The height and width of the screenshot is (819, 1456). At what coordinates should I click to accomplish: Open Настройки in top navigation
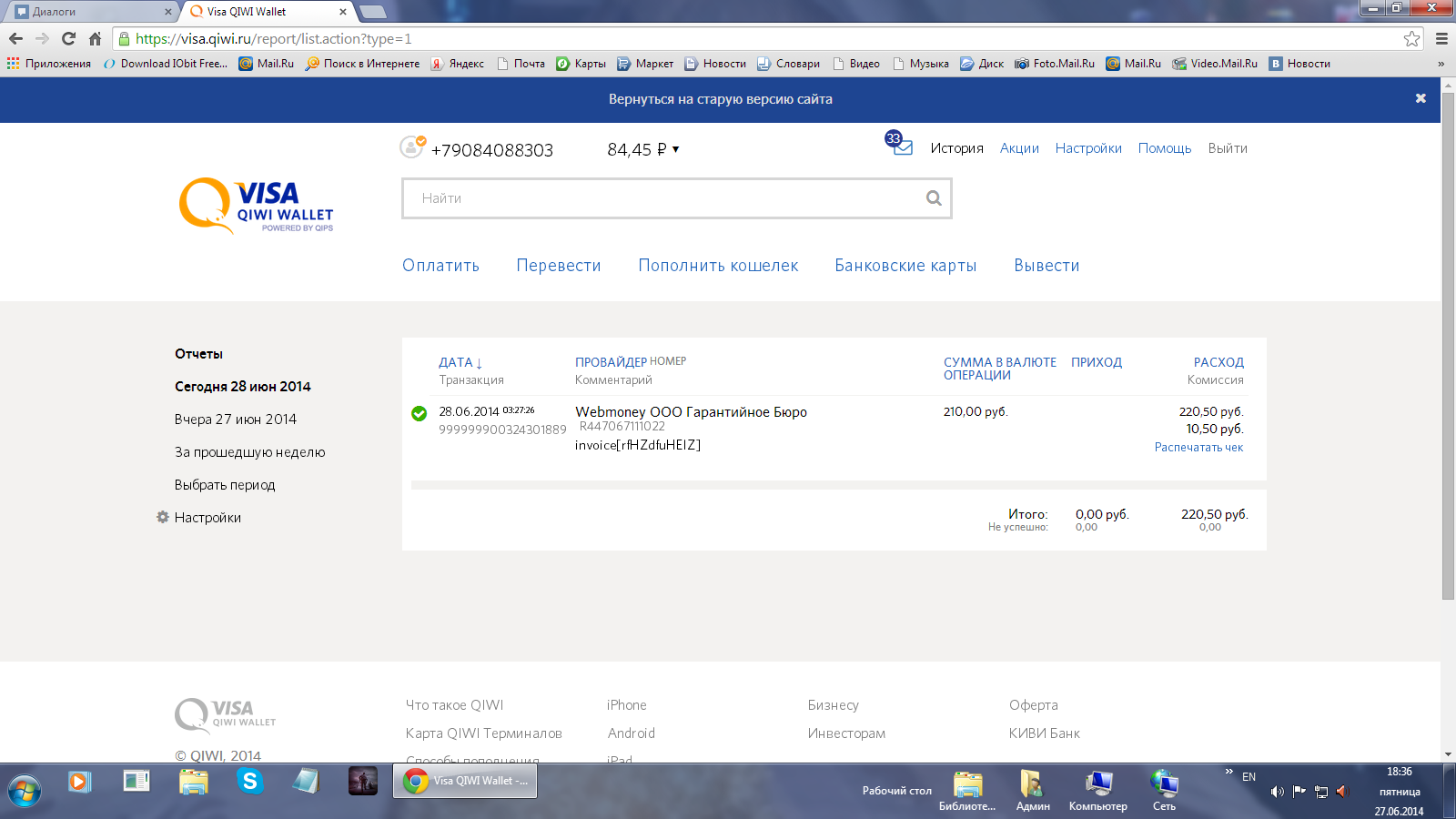click(x=1088, y=148)
